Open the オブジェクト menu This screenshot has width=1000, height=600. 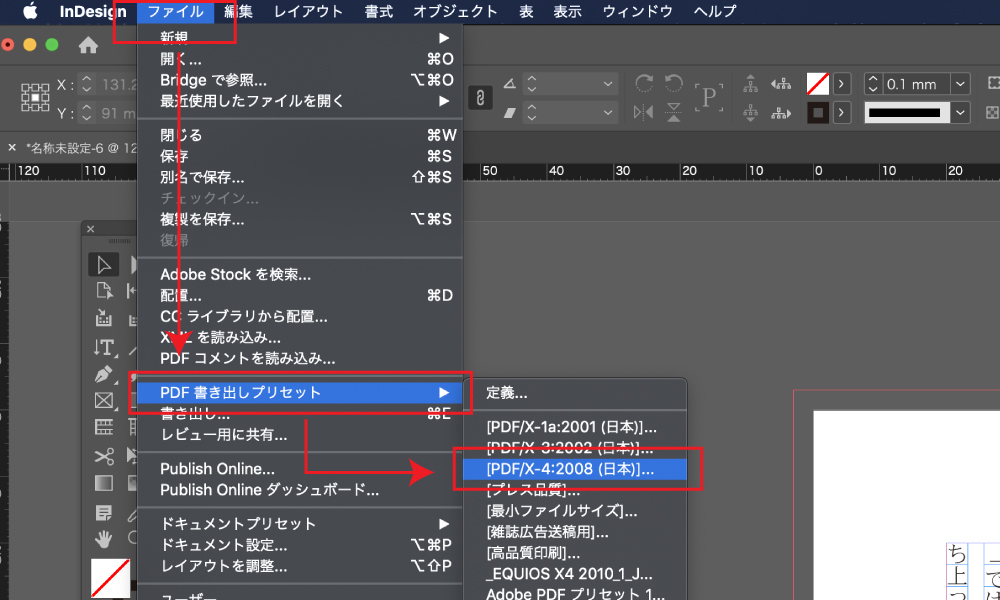pyautogui.click(x=455, y=11)
